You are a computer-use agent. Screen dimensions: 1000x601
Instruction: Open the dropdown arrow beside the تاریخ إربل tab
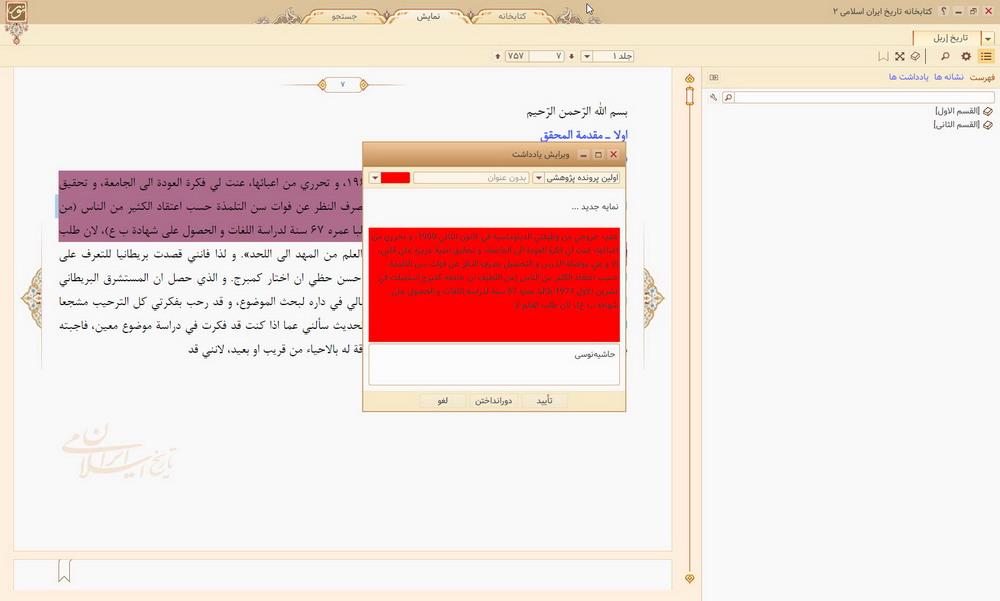(x=988, y=39)
